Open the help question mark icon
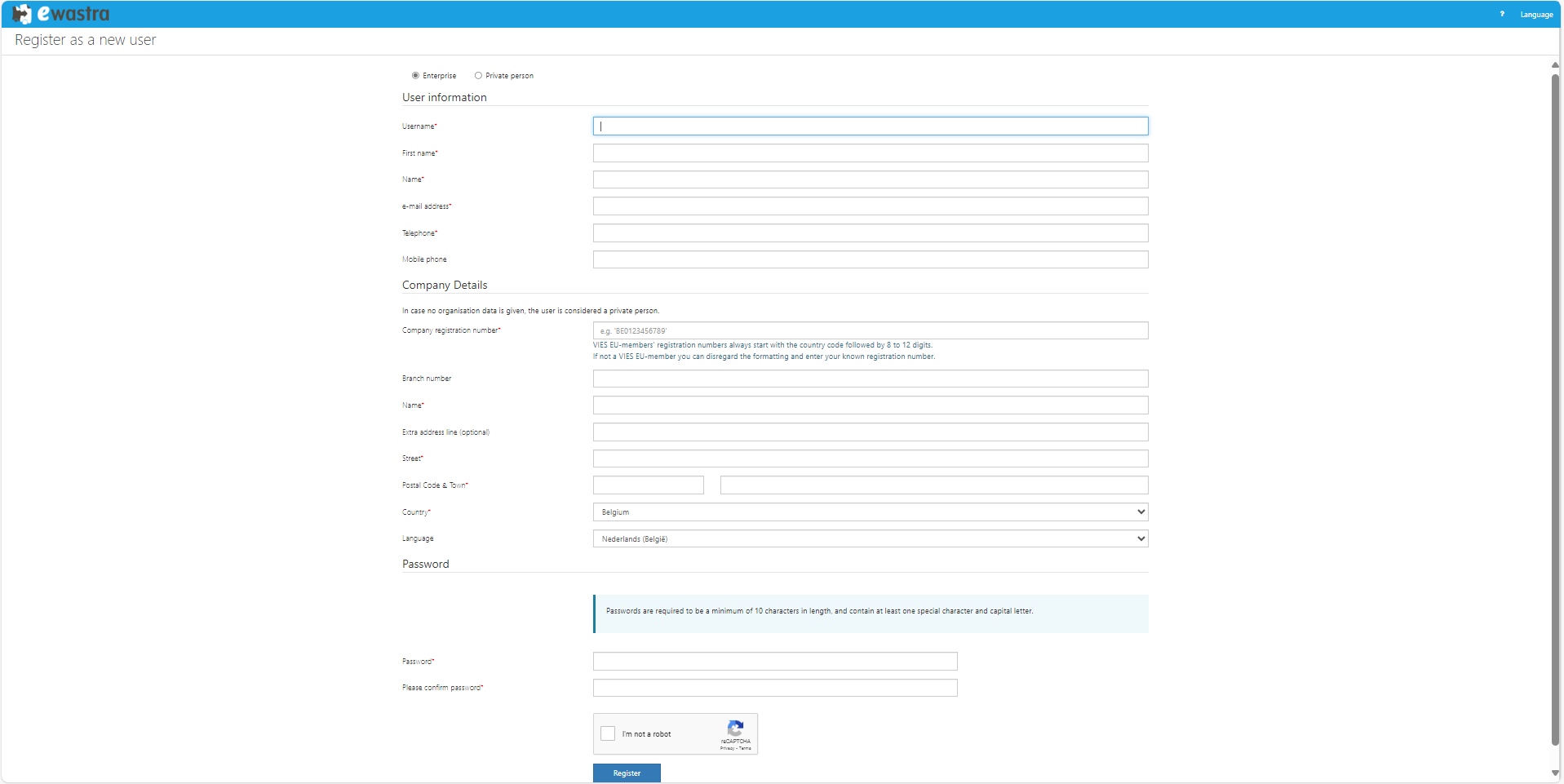Image resolution: width=1564 pixels, height=784 pixels. point(1501,14)
